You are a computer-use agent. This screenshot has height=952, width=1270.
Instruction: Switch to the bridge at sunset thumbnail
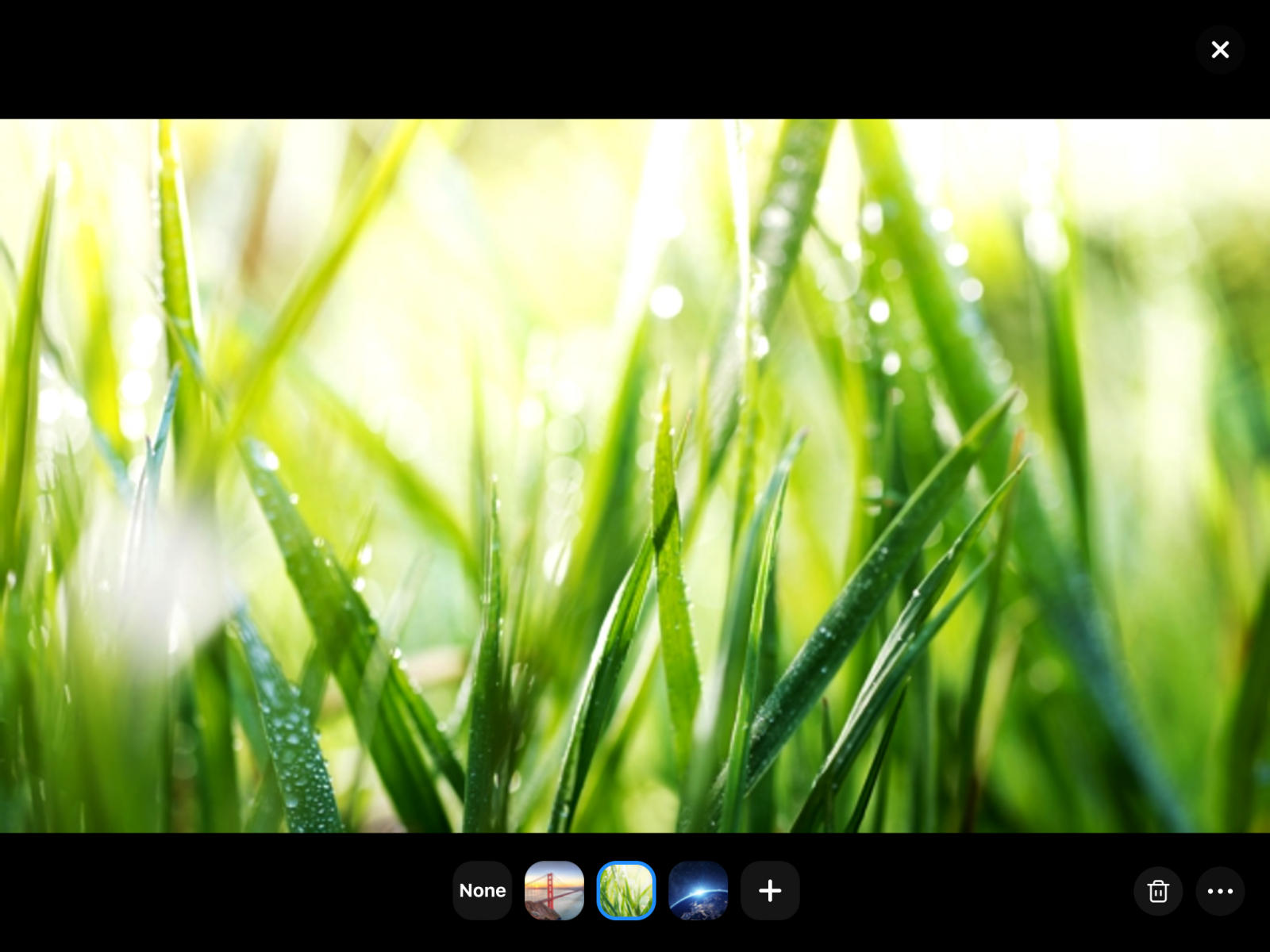pos(554,890)
